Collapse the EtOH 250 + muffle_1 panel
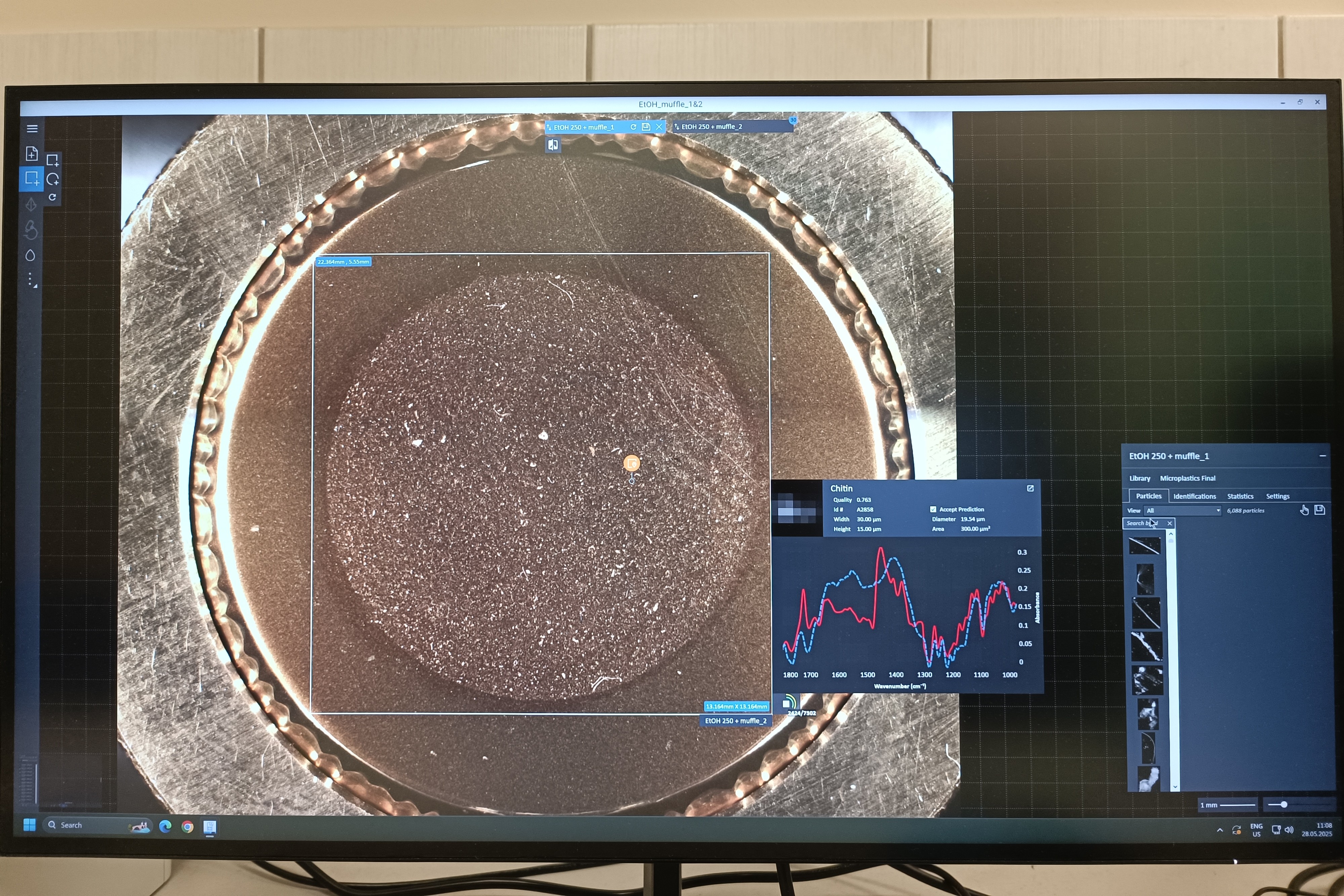The image size is (1344, 896). click(x=1322, y=456)
